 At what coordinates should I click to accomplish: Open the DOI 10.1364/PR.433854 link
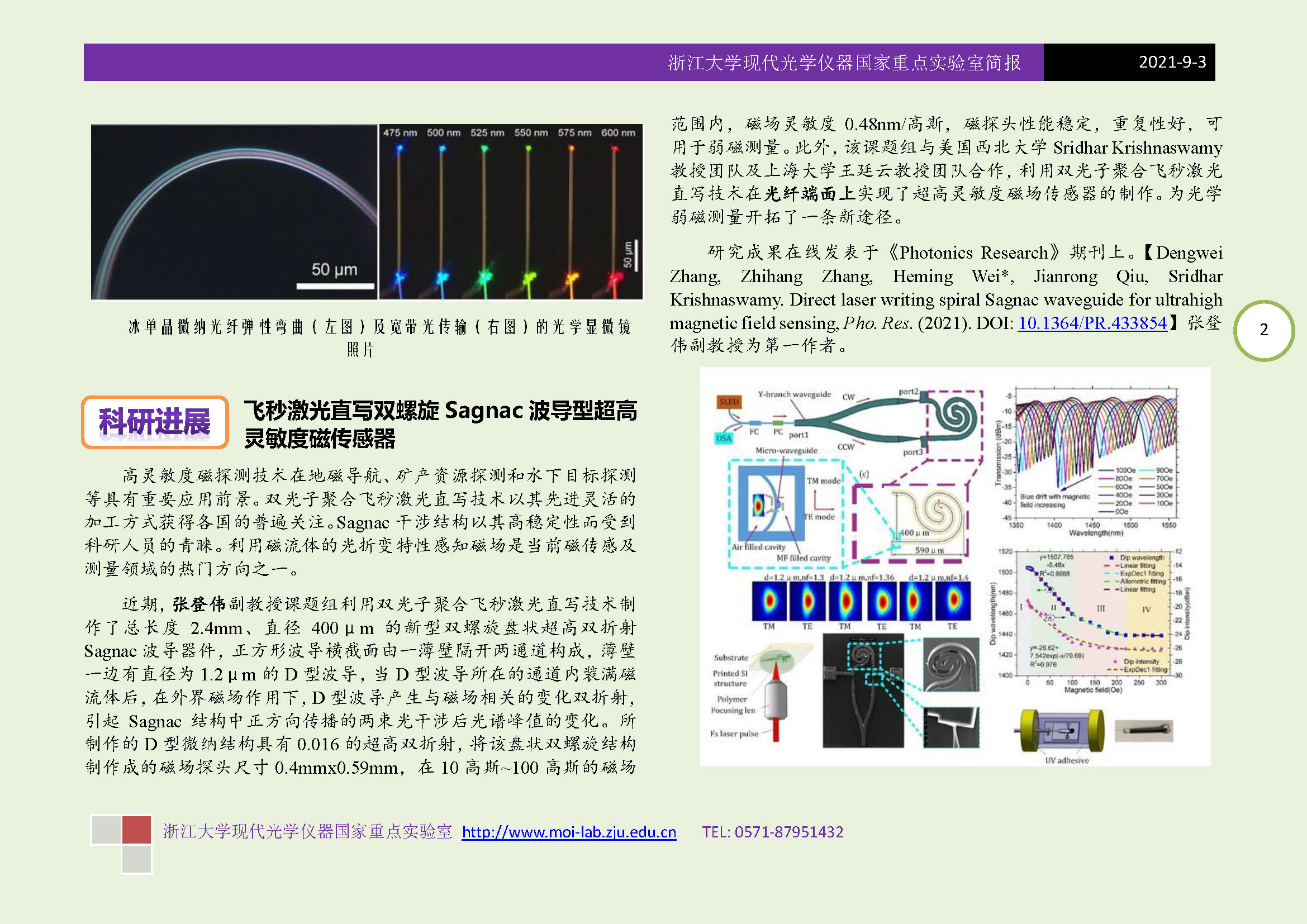point(1092,323)
